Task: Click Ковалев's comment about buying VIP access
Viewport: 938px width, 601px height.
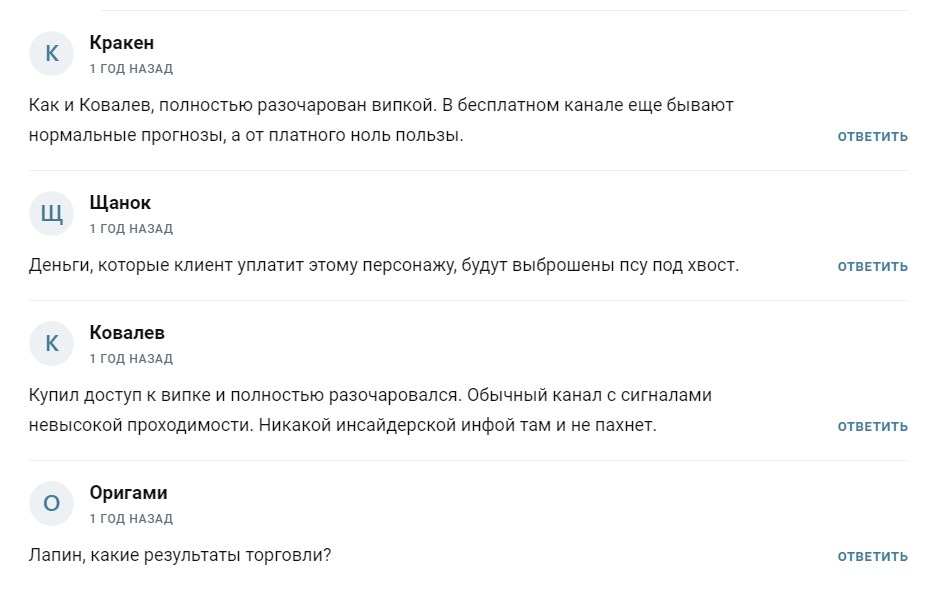Action: pyautogui.click(x=370, y=410)
